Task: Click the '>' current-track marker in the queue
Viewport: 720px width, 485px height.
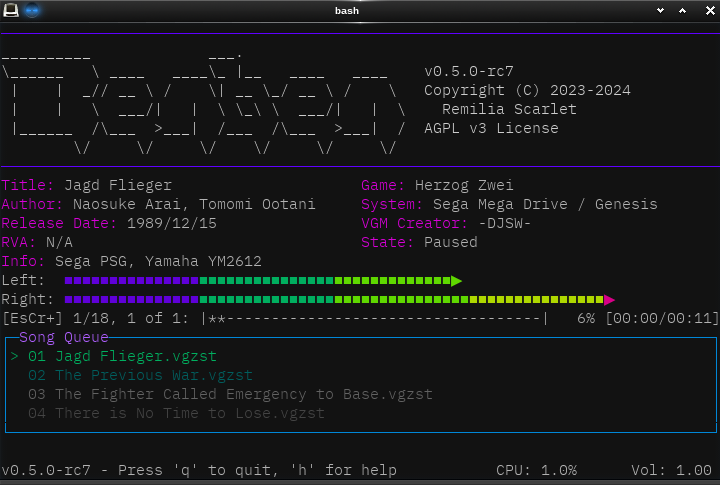Action: pyautogui.click(x=14, y=356)
